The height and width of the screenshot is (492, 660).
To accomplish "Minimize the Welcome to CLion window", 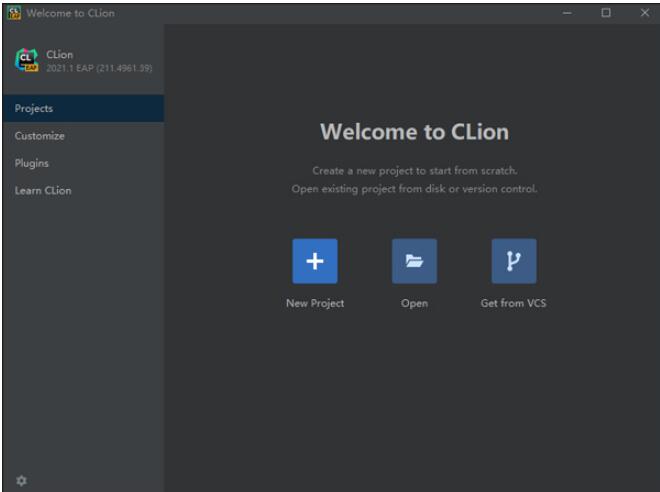I will (567, 13).
